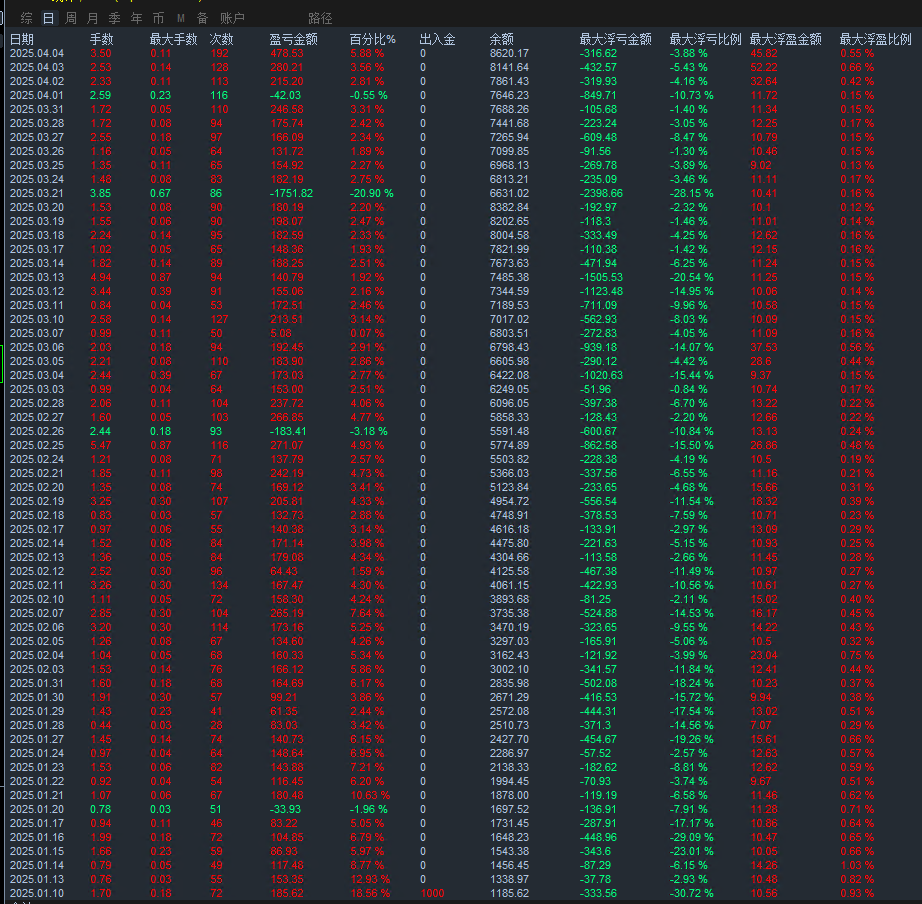Open the 币 currency tab
The width and height of the screenshot is (922, 904).
[158, 18]
